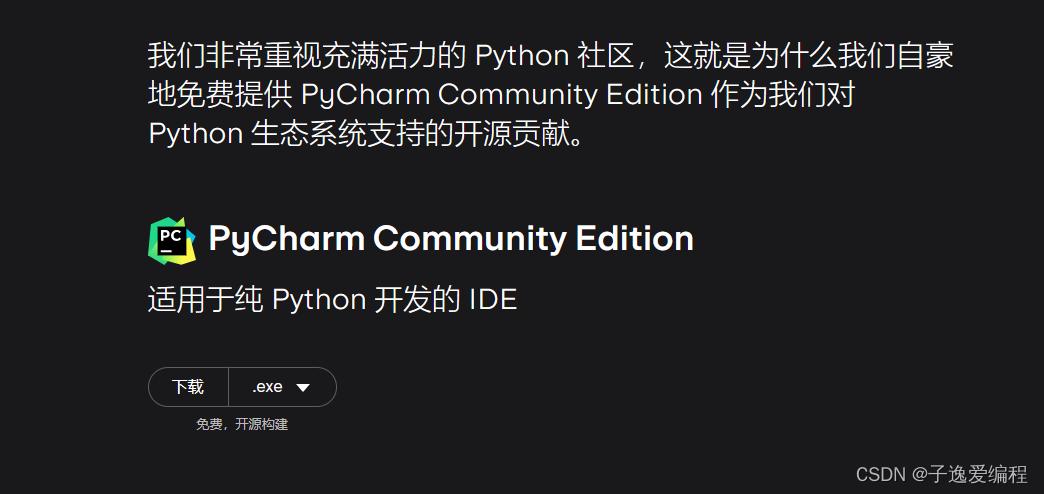The image size is (1044, 494).
Task: Select the PyCharm Community Edition heading
Action: pyautogui.click(x=451, y=238)
